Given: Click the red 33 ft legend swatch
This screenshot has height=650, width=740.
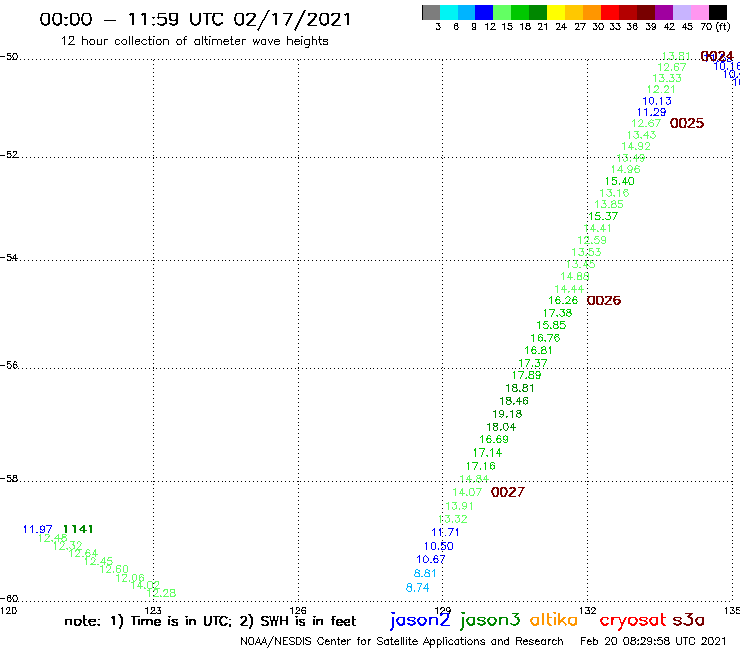Looking at the screenshot, I should [610, 13].
